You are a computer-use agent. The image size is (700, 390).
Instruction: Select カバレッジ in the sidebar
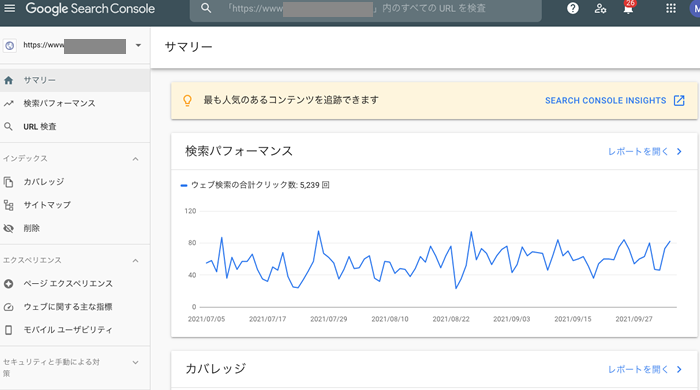click(75, 182)
